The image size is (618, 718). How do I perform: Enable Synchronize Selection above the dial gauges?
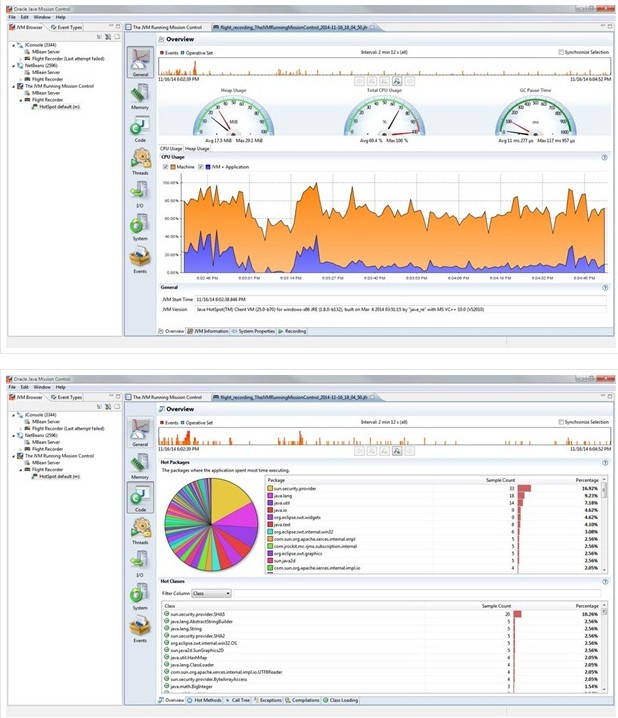click(x=560, y=50)
